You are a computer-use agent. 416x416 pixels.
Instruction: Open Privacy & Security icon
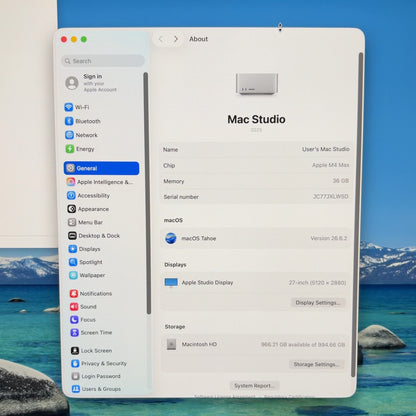click(75, 363)
